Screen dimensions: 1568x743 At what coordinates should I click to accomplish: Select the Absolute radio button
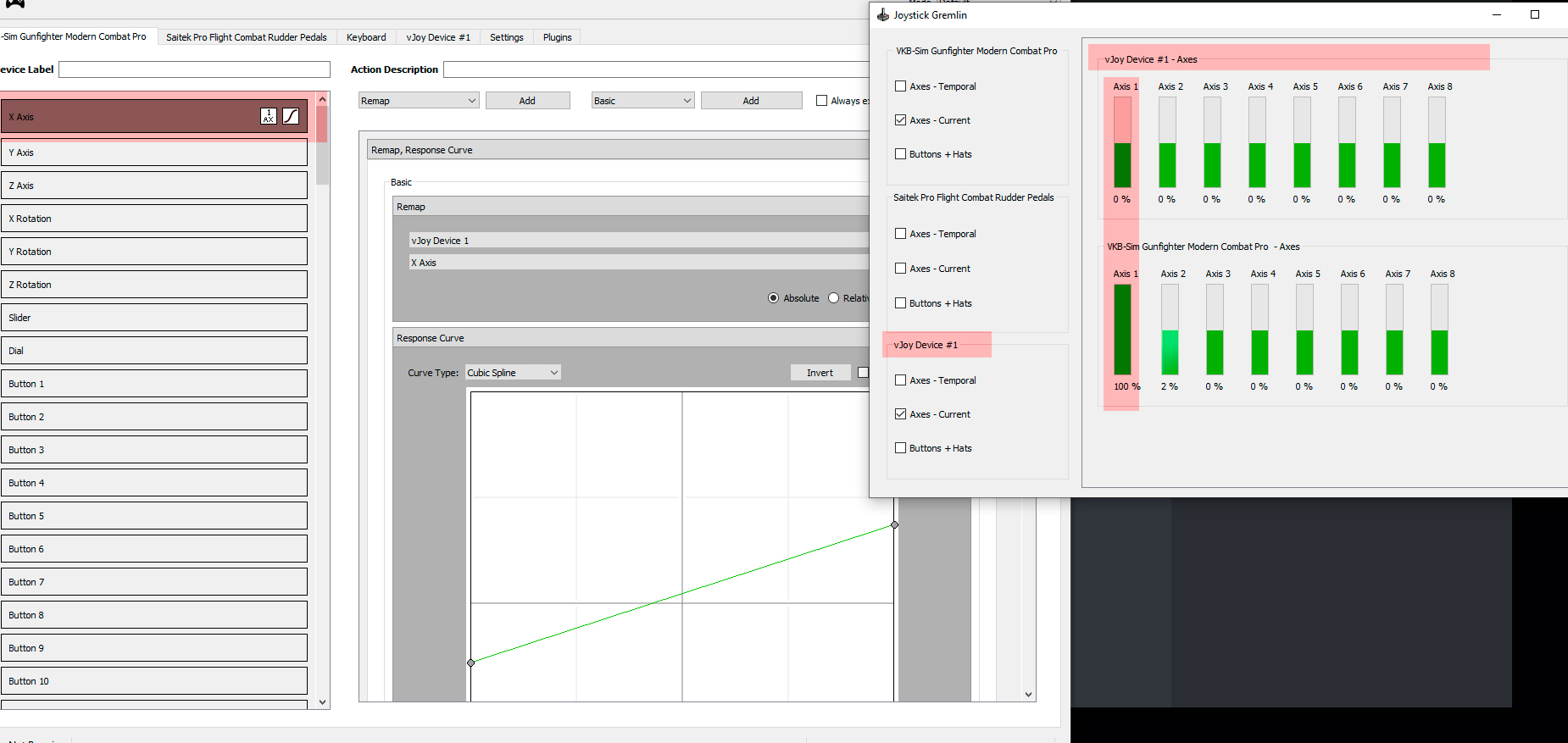[x=773, y=298]
